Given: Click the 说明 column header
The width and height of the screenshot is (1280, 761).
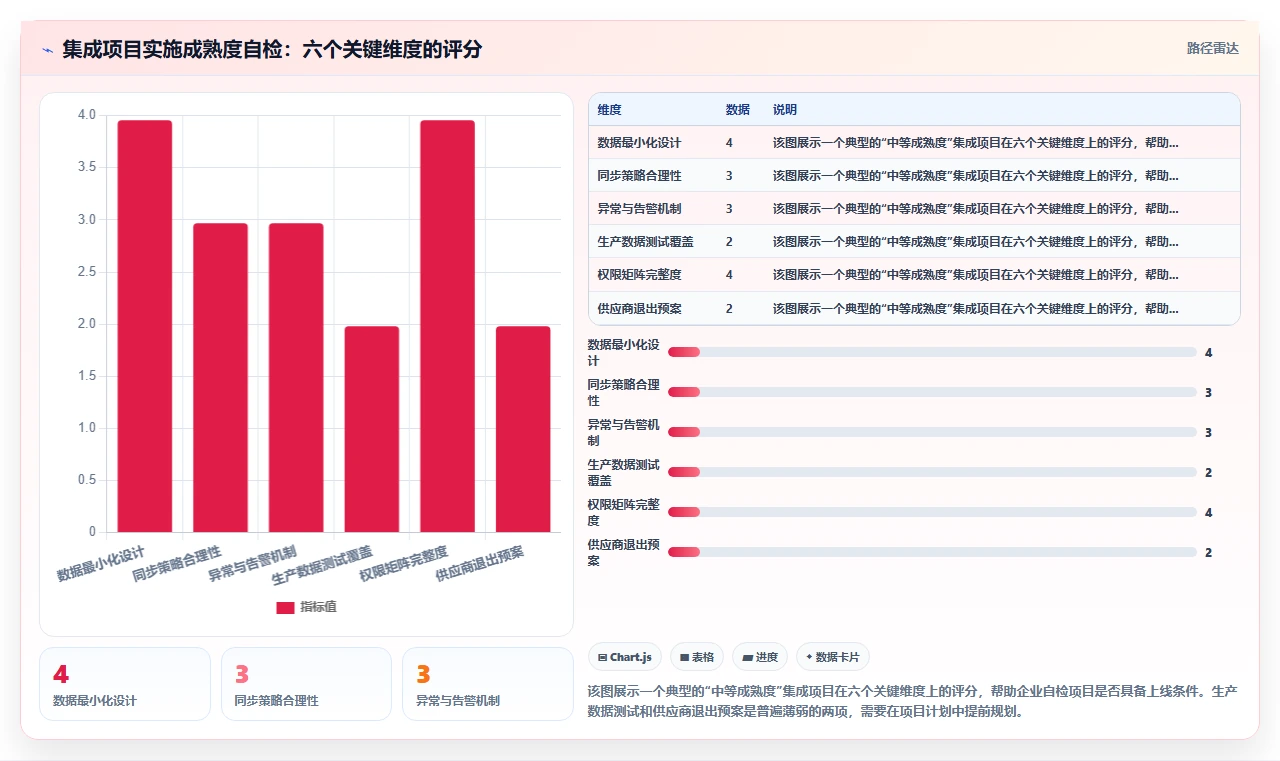Looking at the screenshot, I should tap(785, 110).
